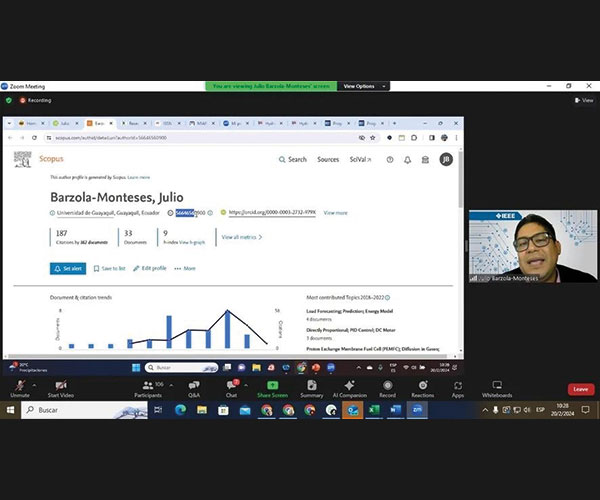Open the meeting Summary tool

(x=311, y=389)
